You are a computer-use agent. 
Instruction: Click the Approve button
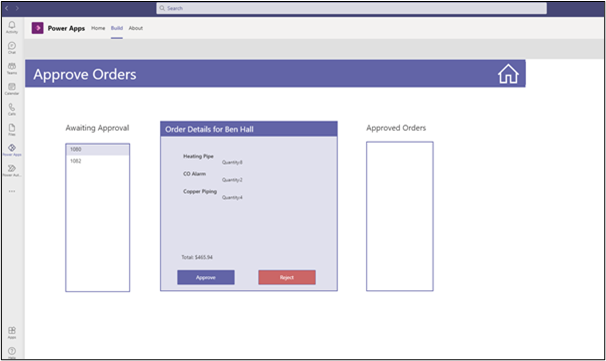tap(206, 277)
